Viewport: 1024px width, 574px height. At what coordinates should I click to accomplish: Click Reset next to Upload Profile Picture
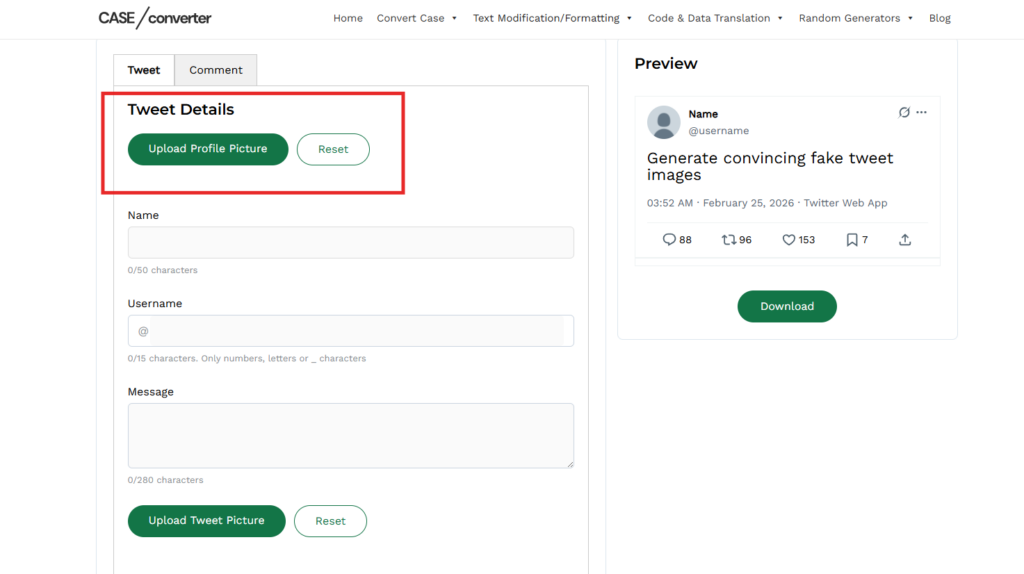click(x=333, y=149)
